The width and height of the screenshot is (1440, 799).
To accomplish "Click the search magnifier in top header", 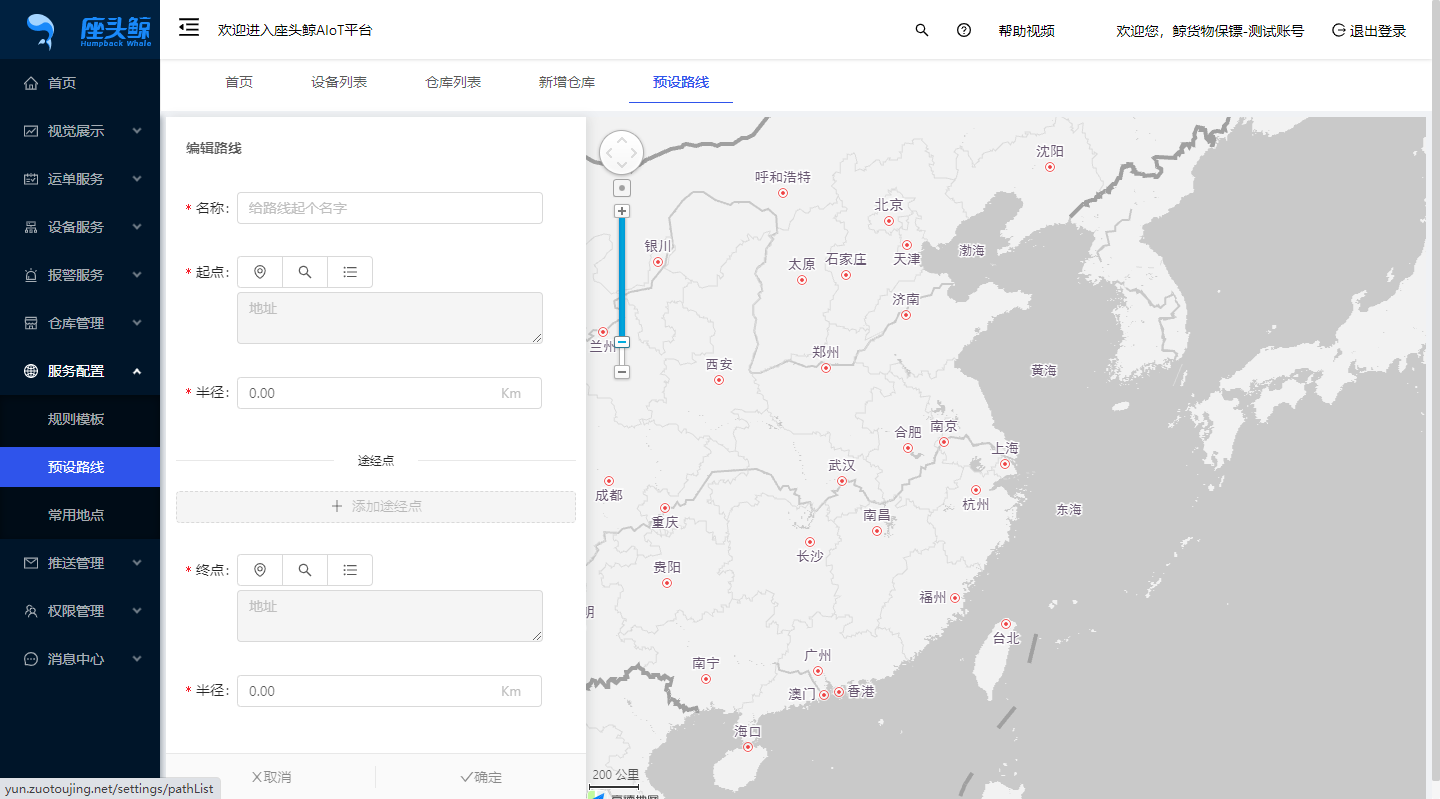I will (x=922, y=30).
